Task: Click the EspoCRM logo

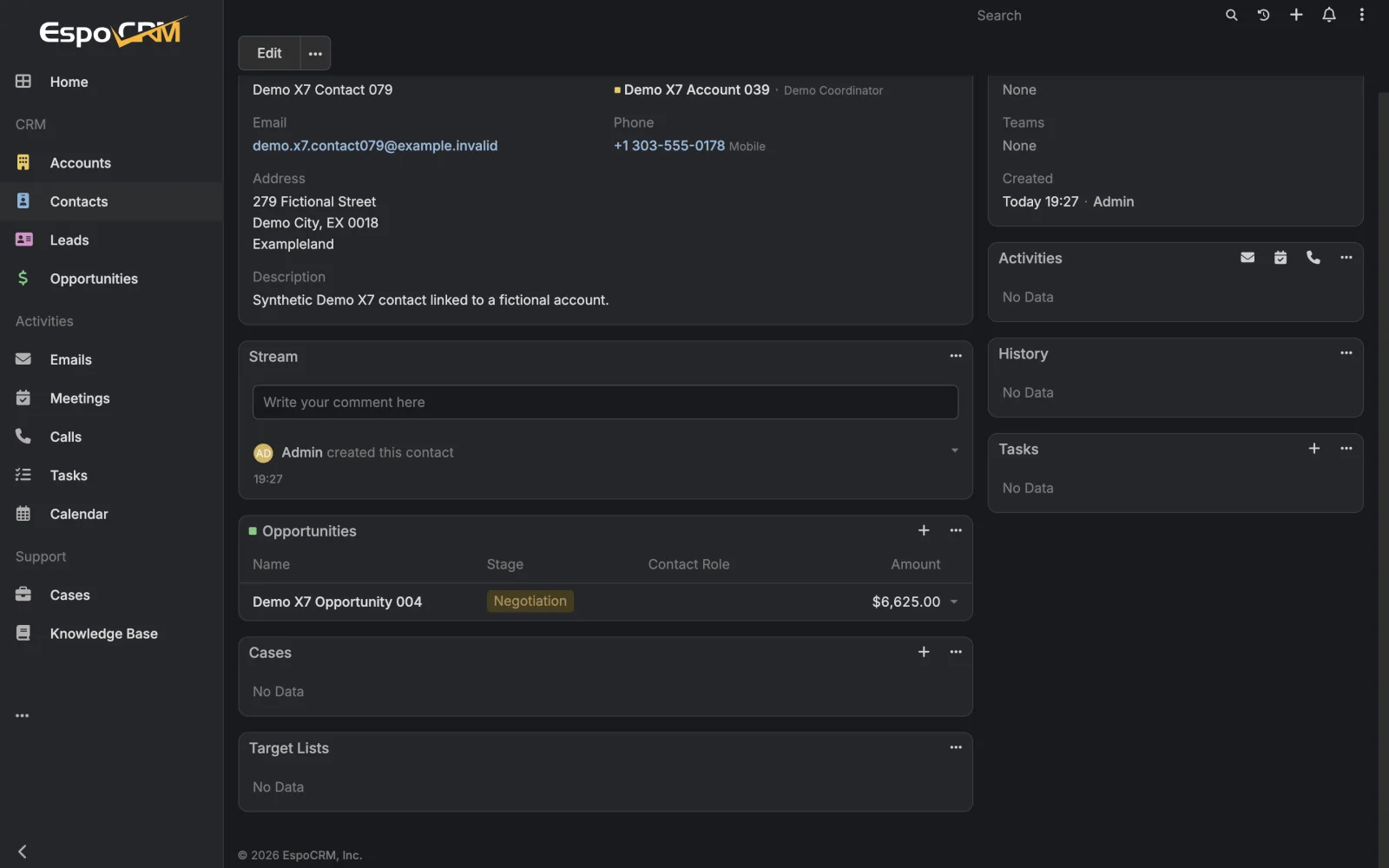Action: [x=112, y=32]
